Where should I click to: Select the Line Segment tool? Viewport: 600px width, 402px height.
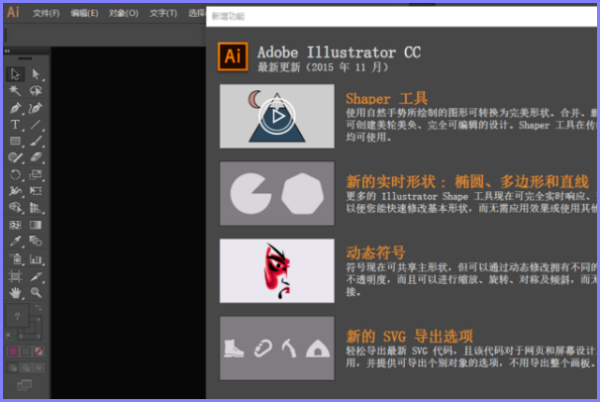tap(36, 124)
